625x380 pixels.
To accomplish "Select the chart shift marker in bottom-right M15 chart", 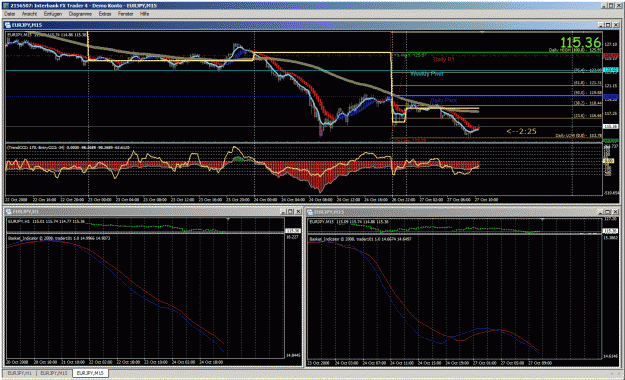I will pyautogui.click(x=542, y=220).
